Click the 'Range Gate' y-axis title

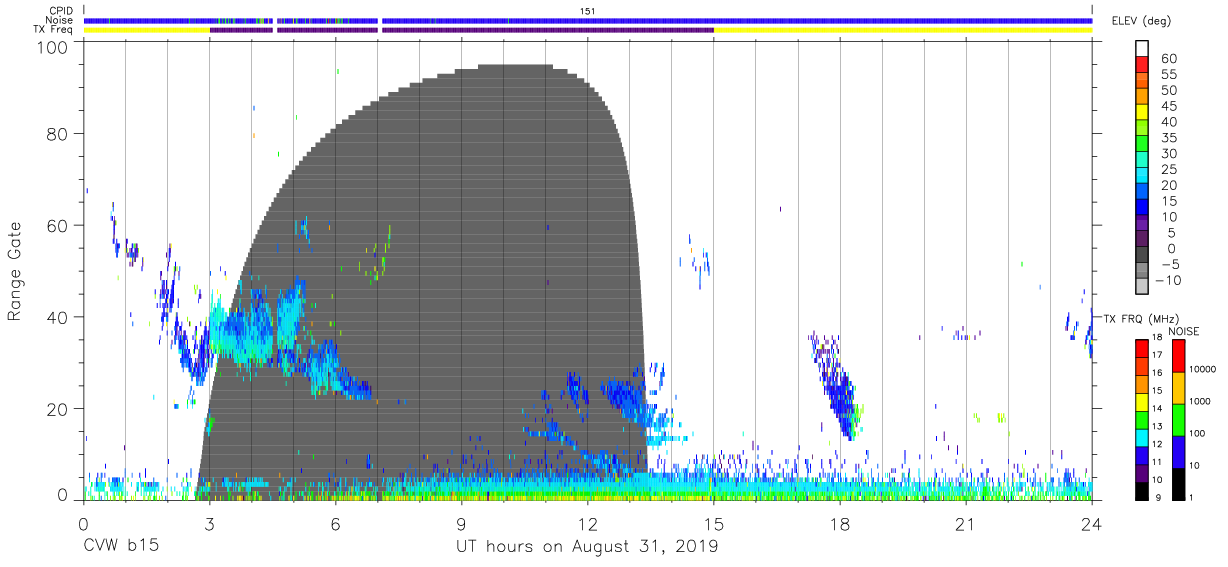click(15, 272)
